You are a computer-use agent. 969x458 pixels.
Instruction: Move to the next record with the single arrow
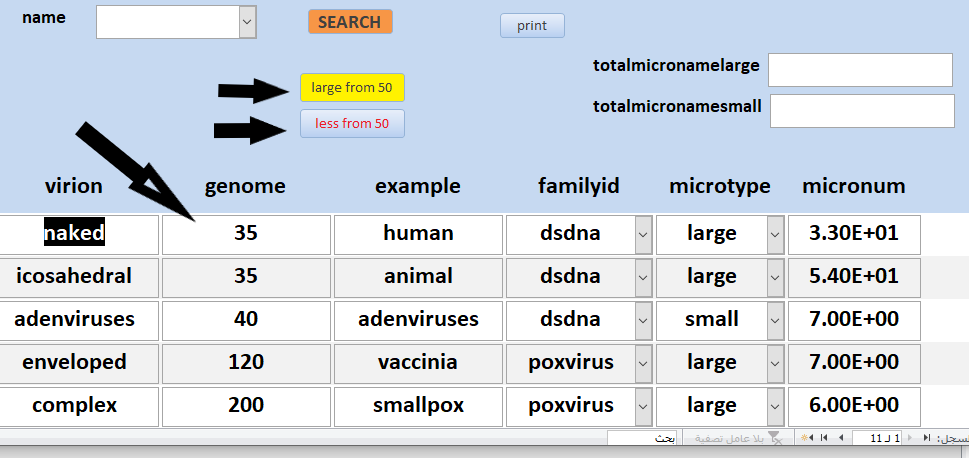click(x=840, y=438)
